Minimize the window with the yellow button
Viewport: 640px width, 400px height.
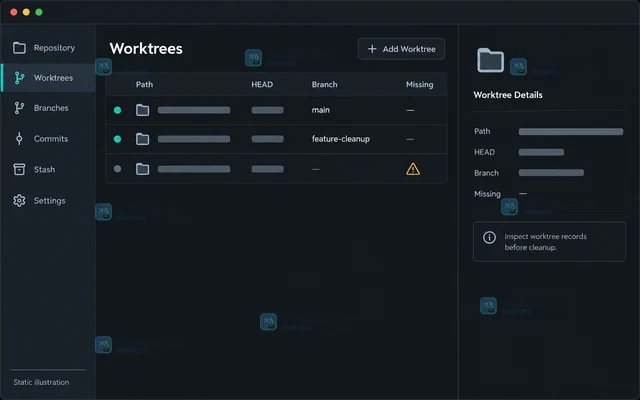(x=26, y=12)
